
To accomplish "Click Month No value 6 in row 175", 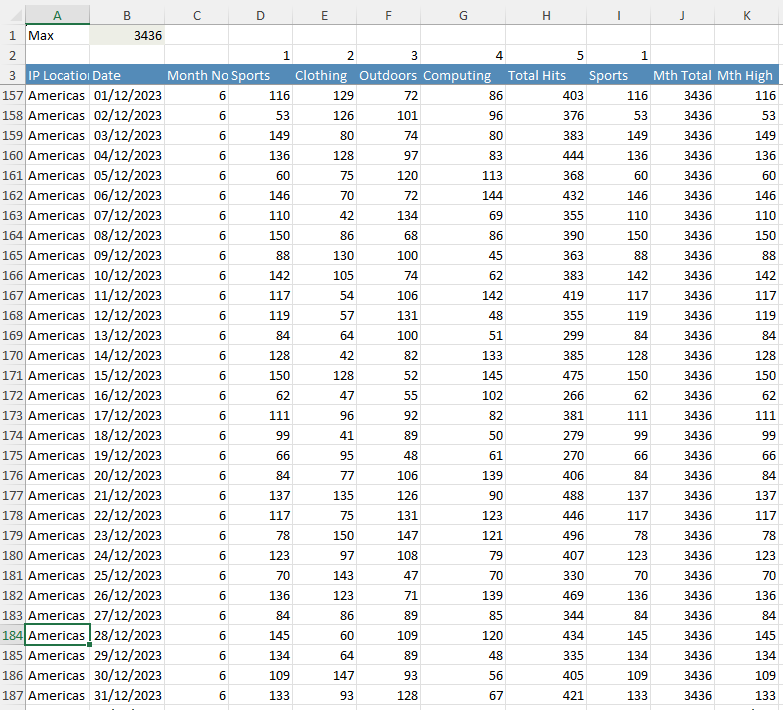I will coord(197,455).
